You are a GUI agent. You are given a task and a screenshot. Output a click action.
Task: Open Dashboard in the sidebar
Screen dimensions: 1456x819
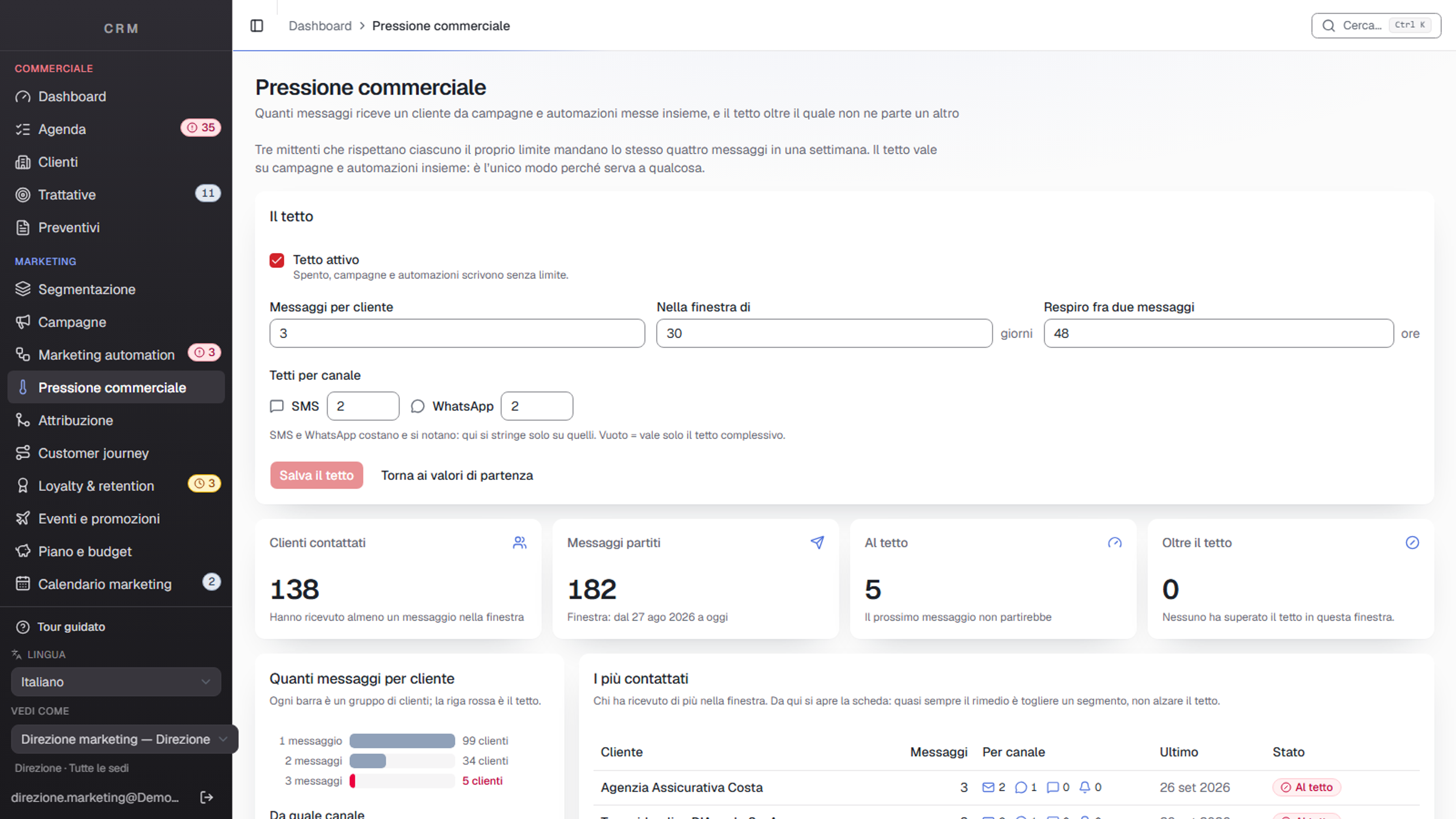(116, 97)
